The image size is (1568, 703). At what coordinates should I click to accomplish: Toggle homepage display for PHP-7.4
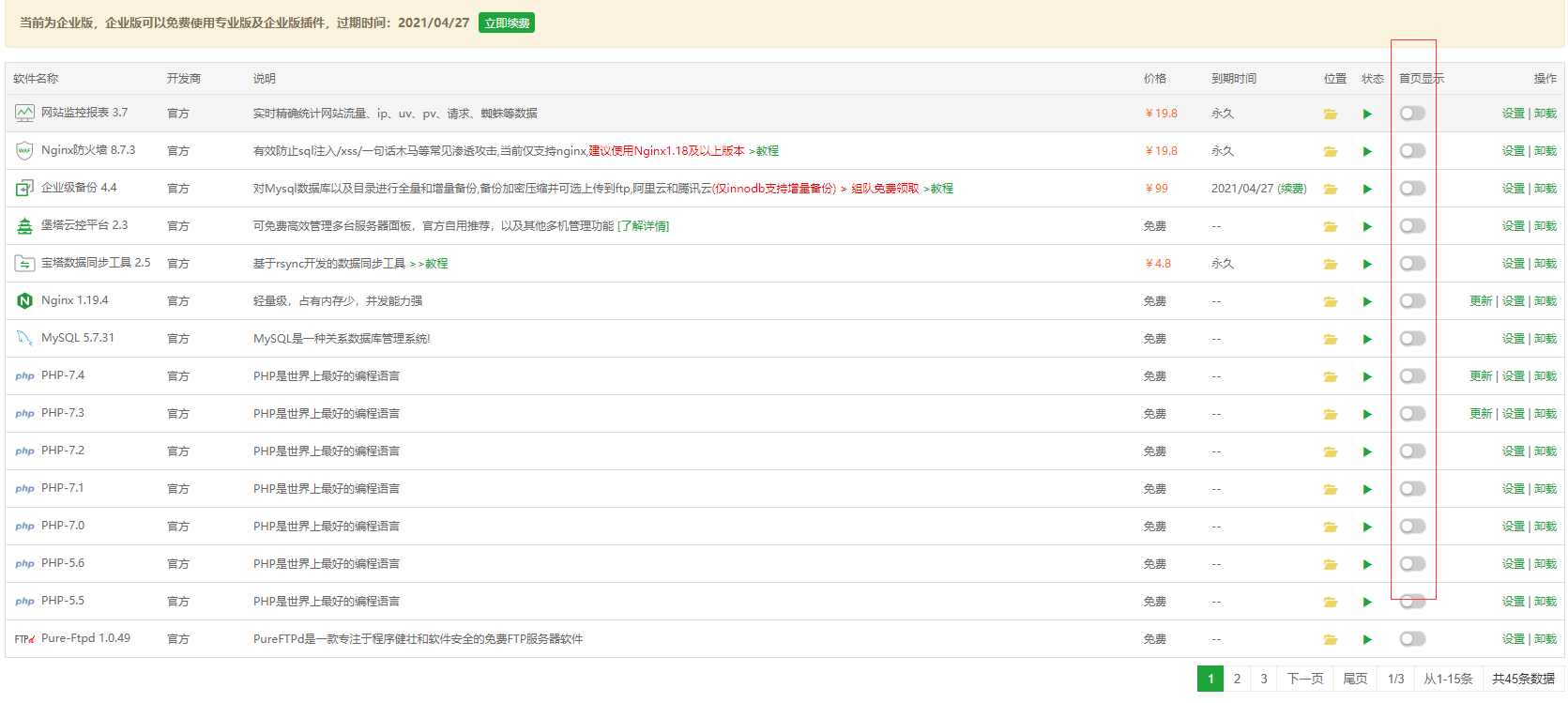(1412, 376)
